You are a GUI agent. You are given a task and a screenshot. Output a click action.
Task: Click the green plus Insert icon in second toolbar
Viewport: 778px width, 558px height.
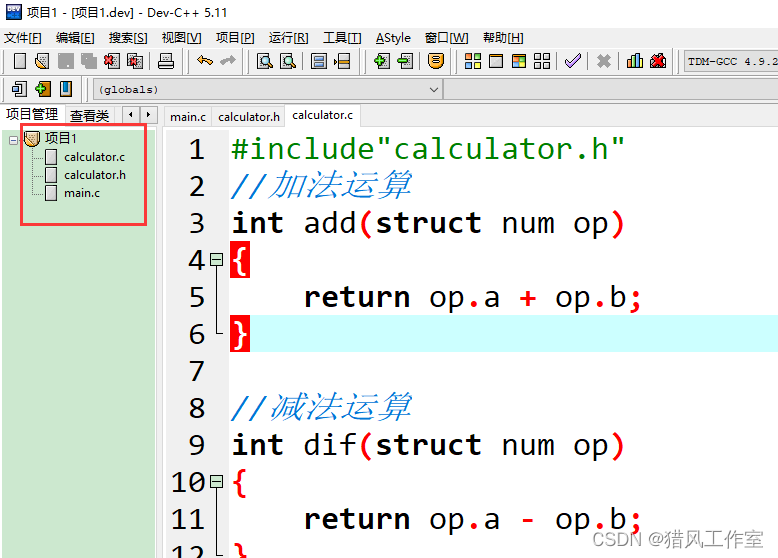(43, 89)
